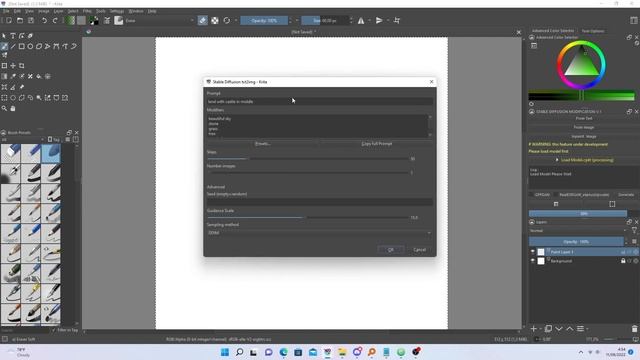Screen dimensions: 640x360
Task: Toggle Preserve Alpha in toolbar
Action: tap(215, 20)
